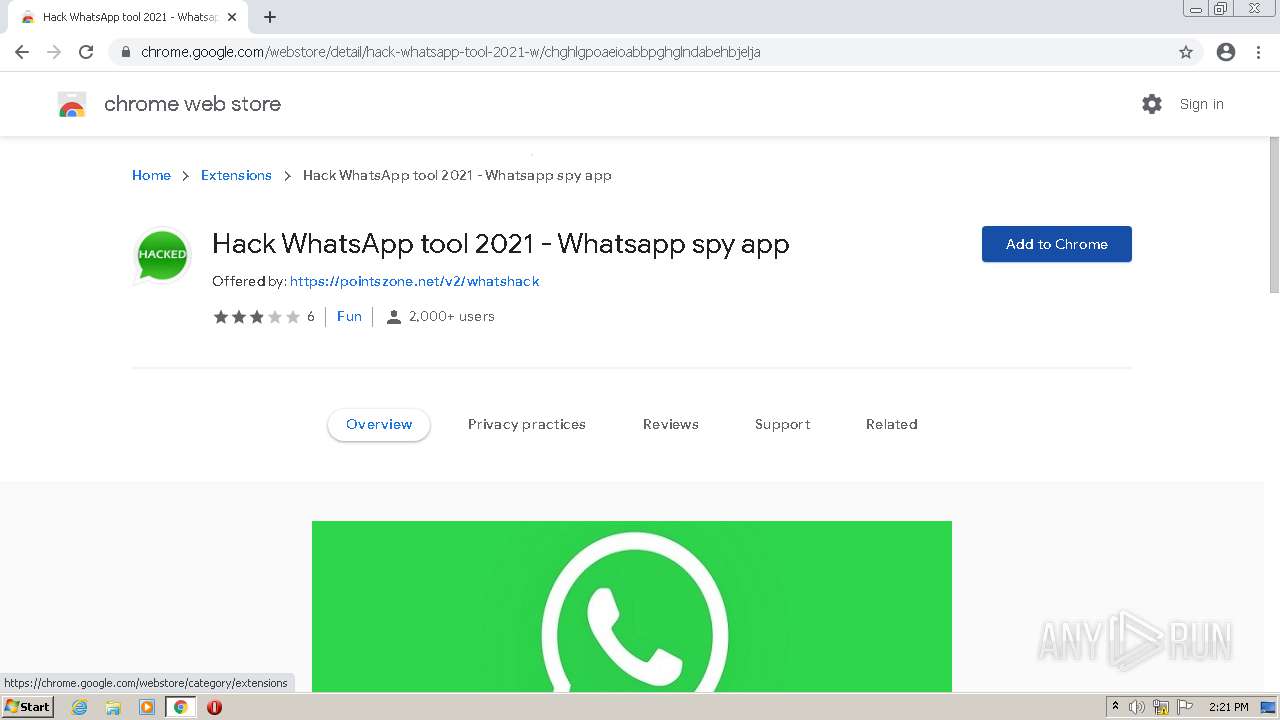Click the address bar URL
Screen dimensions: 1280x720
[451, 52]
